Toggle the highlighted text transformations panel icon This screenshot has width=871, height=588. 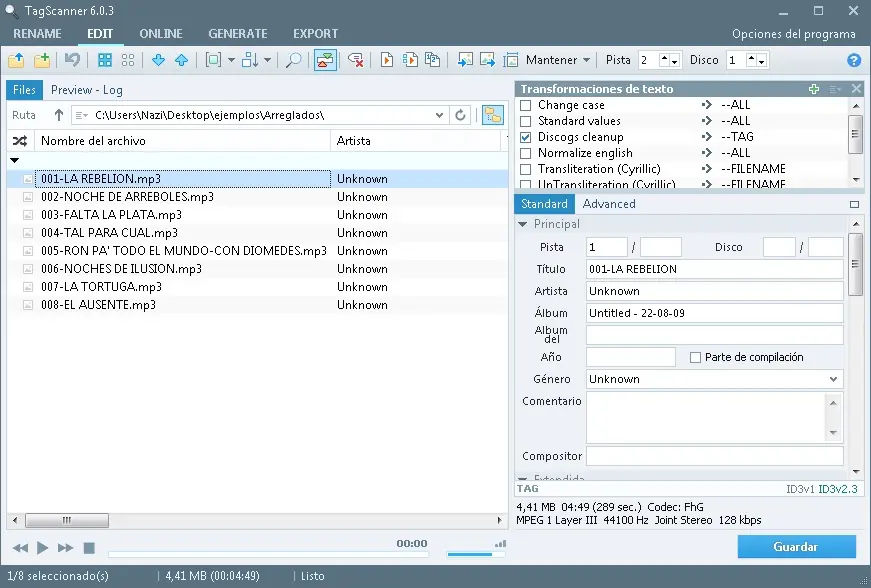click(325, 60)
